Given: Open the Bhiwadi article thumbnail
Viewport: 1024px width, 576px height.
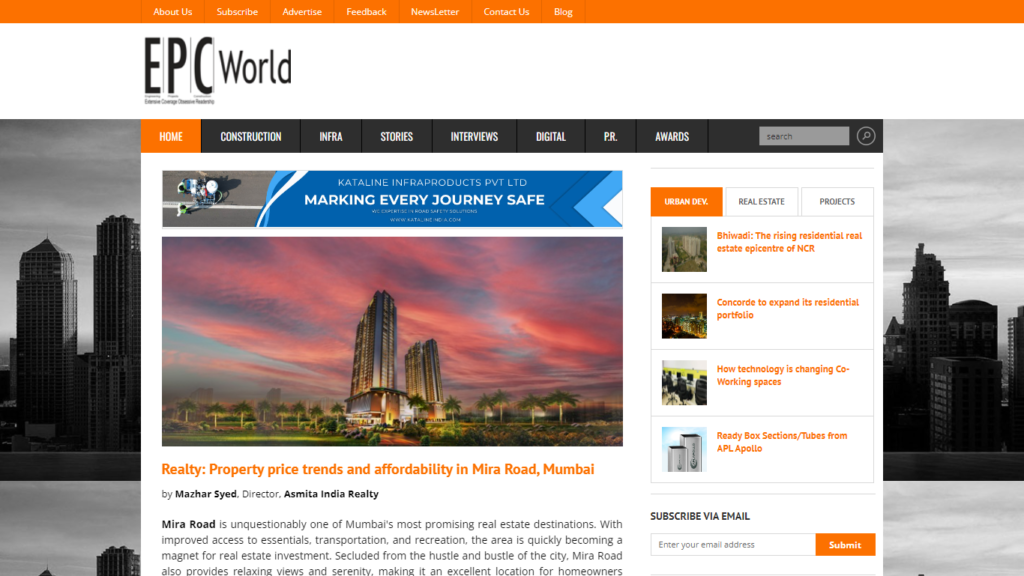Looking at the screenshot, I should (x=684, y=250).
